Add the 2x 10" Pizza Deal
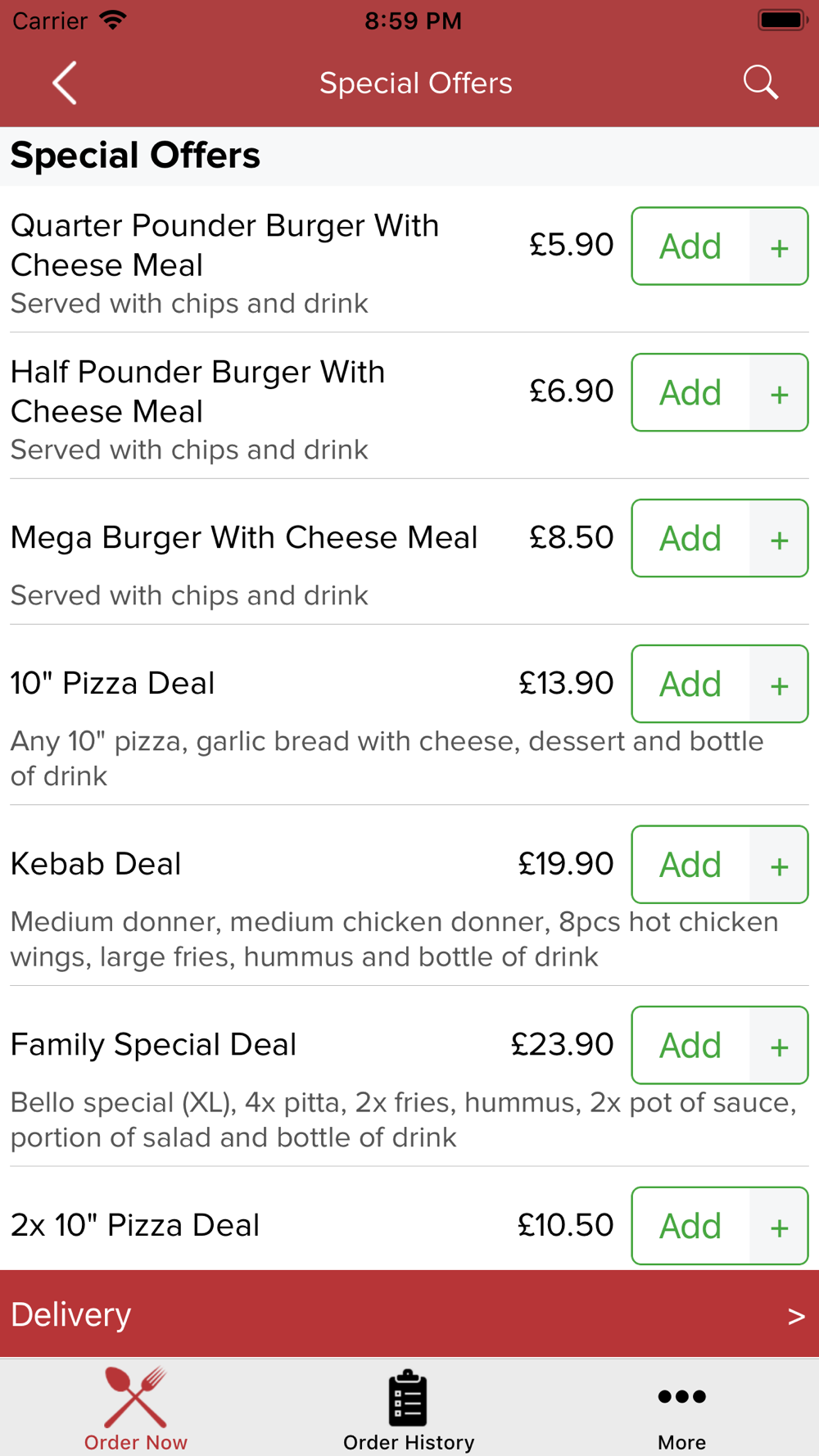Viewport: 819px width, 1456px height. point(690,1226)
